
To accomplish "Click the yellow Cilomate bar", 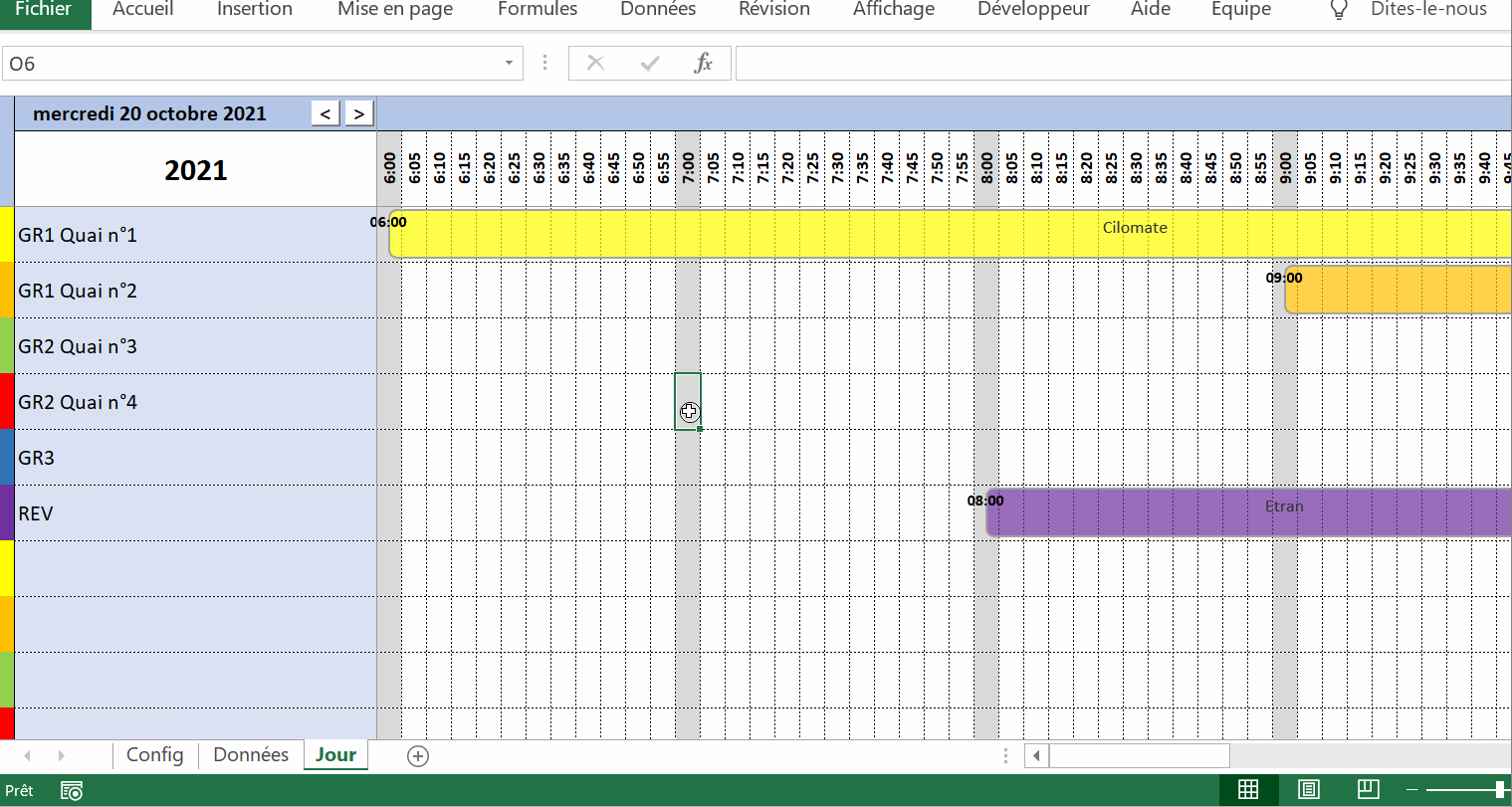I will (x=951, y=234).
